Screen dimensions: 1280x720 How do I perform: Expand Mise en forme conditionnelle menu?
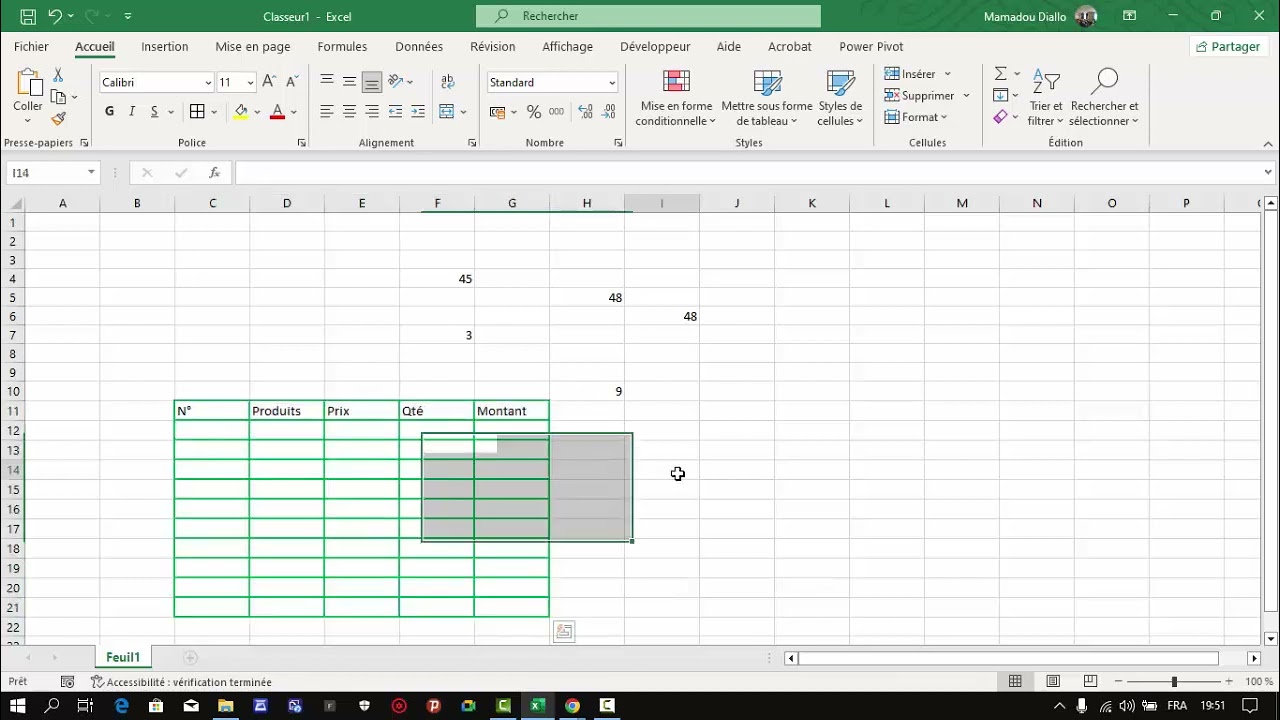[677, 98]
